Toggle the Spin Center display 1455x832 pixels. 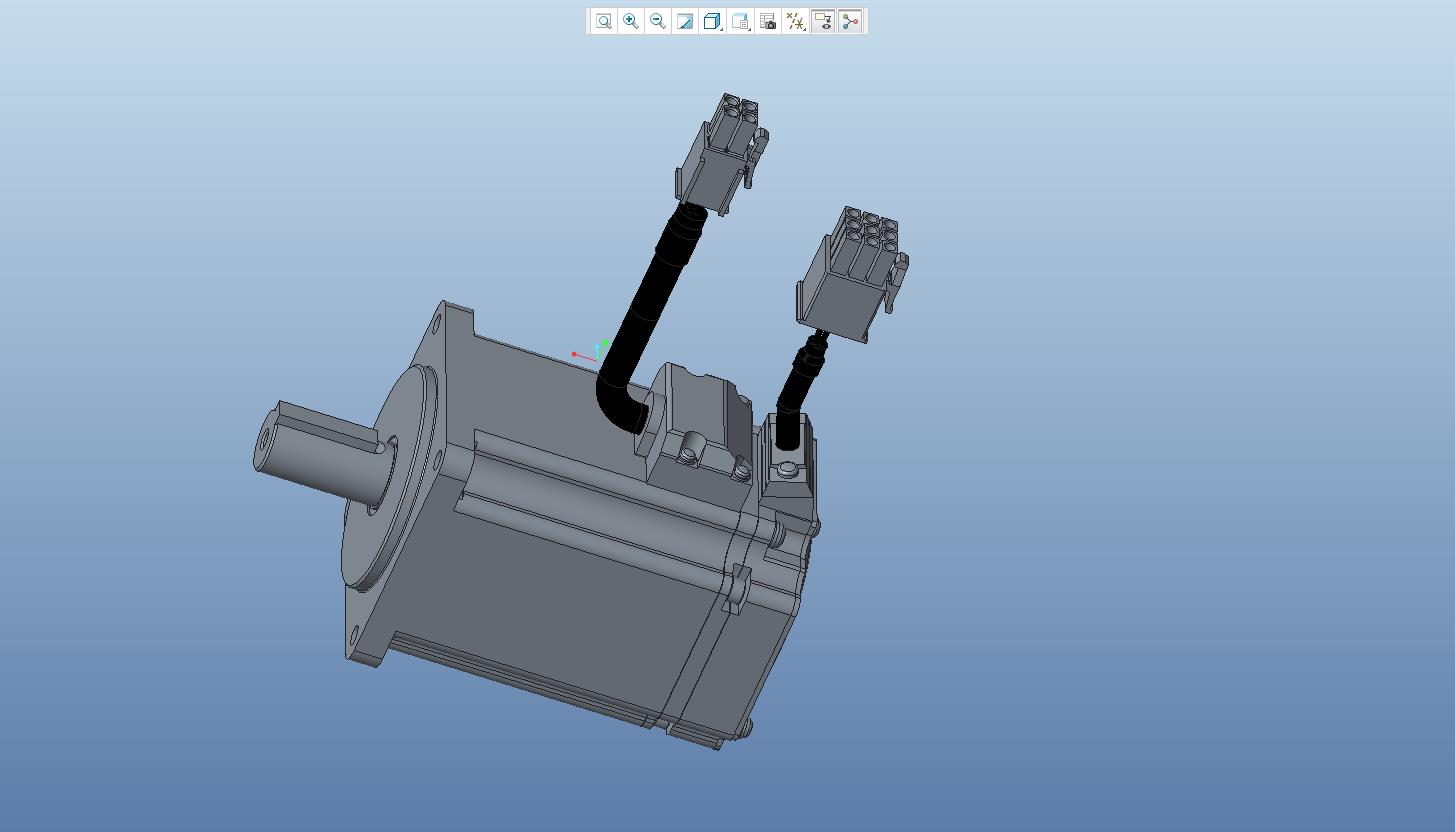tap(850, 21)
